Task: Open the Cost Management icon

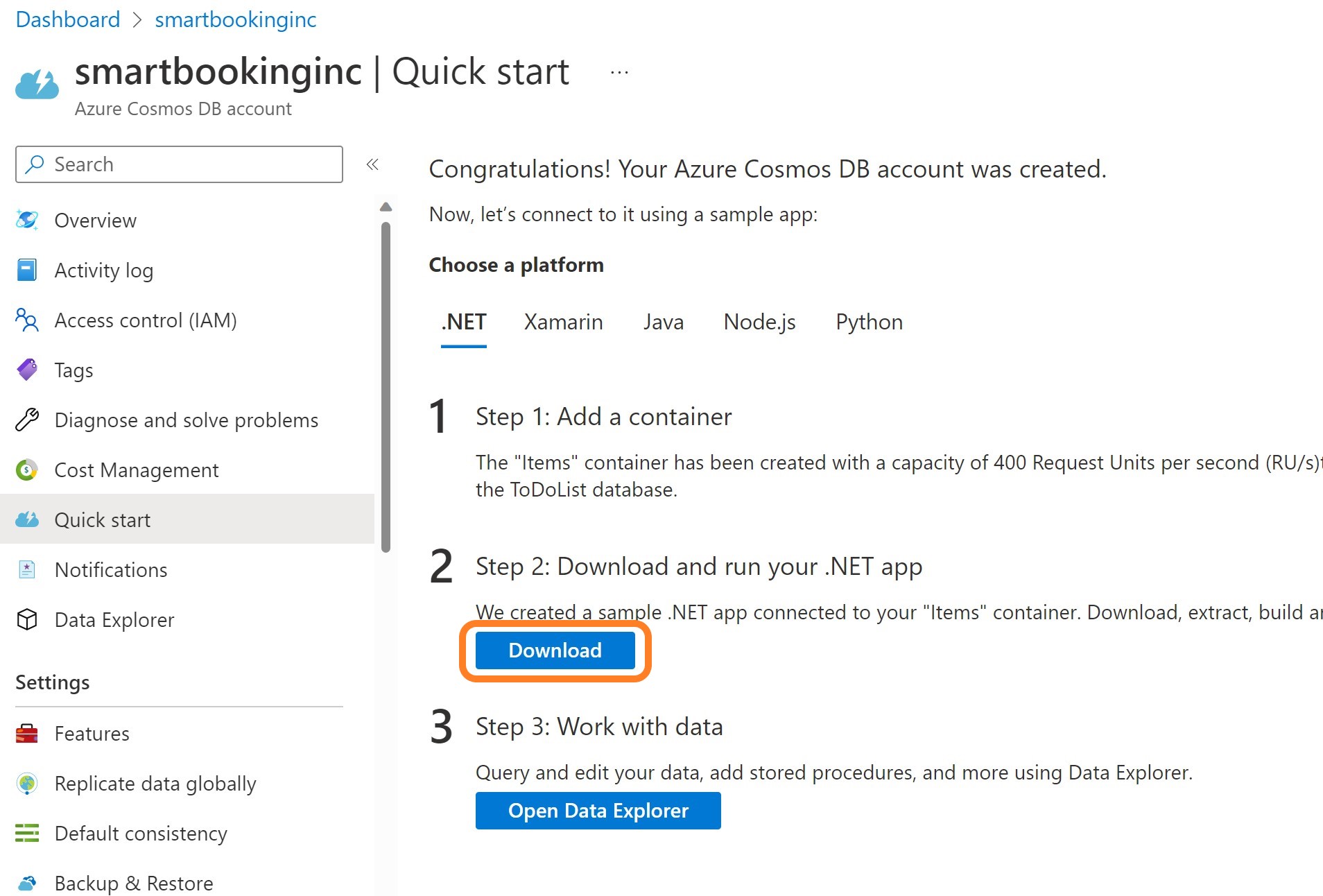Action: coord(27,470)
